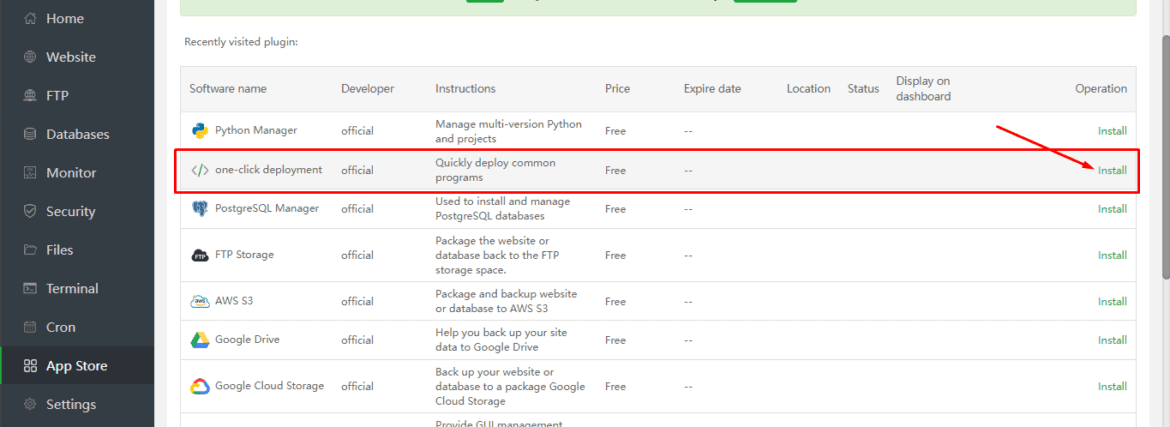1170x427 pixels.
Task: Click the 'Developer' column header
Action: [368, 89]
